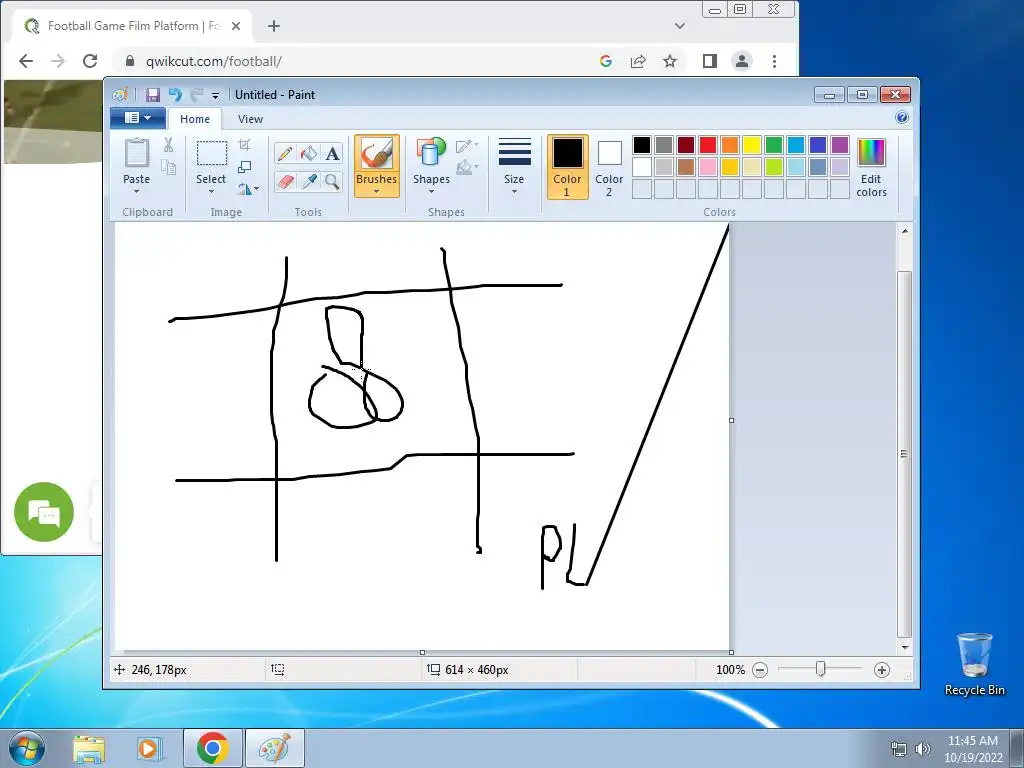Screen dimensions: 1024x768
Task: Select the Magnifier tool
Action: coord(332,181)
